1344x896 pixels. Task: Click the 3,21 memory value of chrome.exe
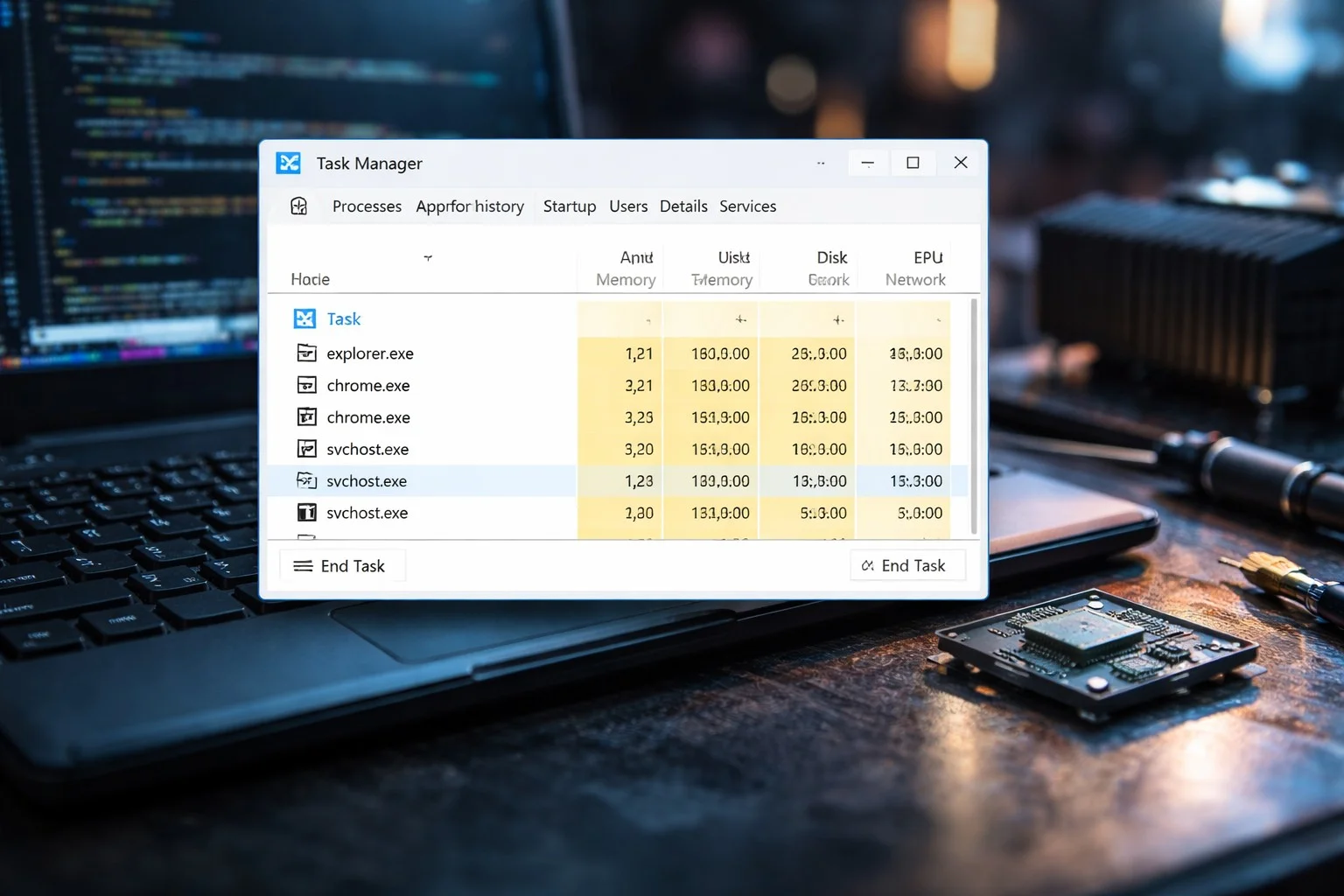pos(639,386)
